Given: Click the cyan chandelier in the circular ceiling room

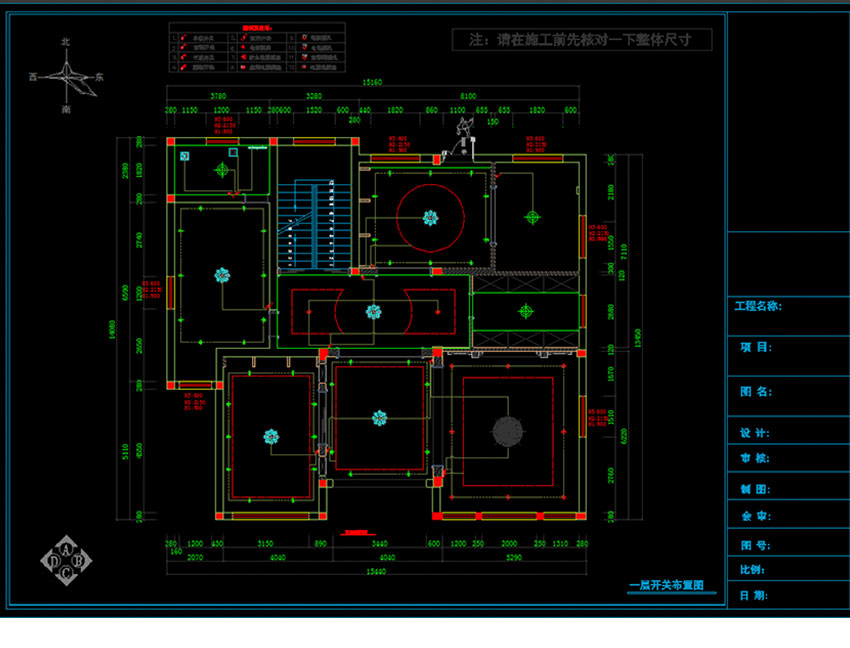Looking at the screenshot, I should (x=430, y=216).
